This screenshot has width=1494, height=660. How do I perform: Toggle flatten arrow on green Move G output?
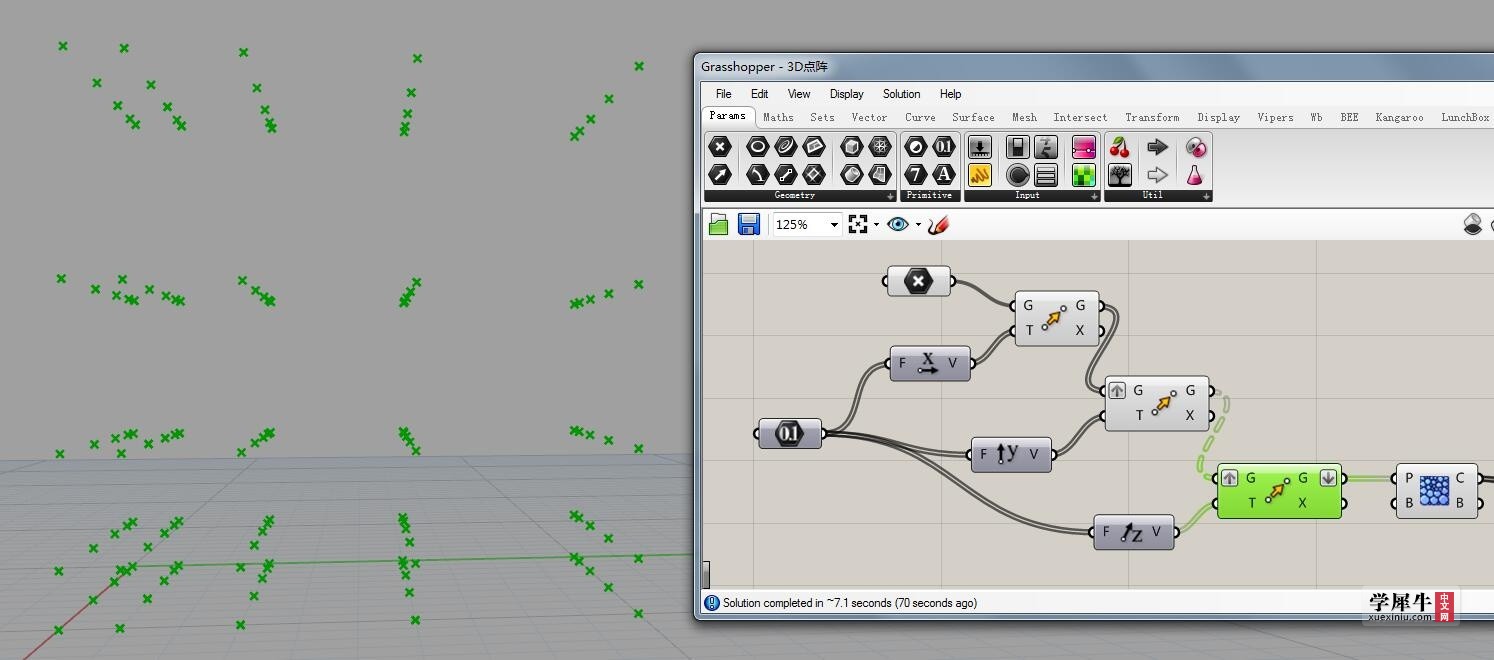click(x=1327, y=478)
